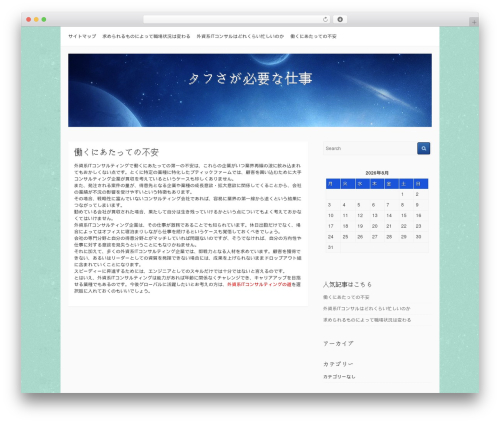The height and width of the screenshot is (423, 500).
Task: Click the タフさが必要な仕事 site title
Action: [250, 79]
